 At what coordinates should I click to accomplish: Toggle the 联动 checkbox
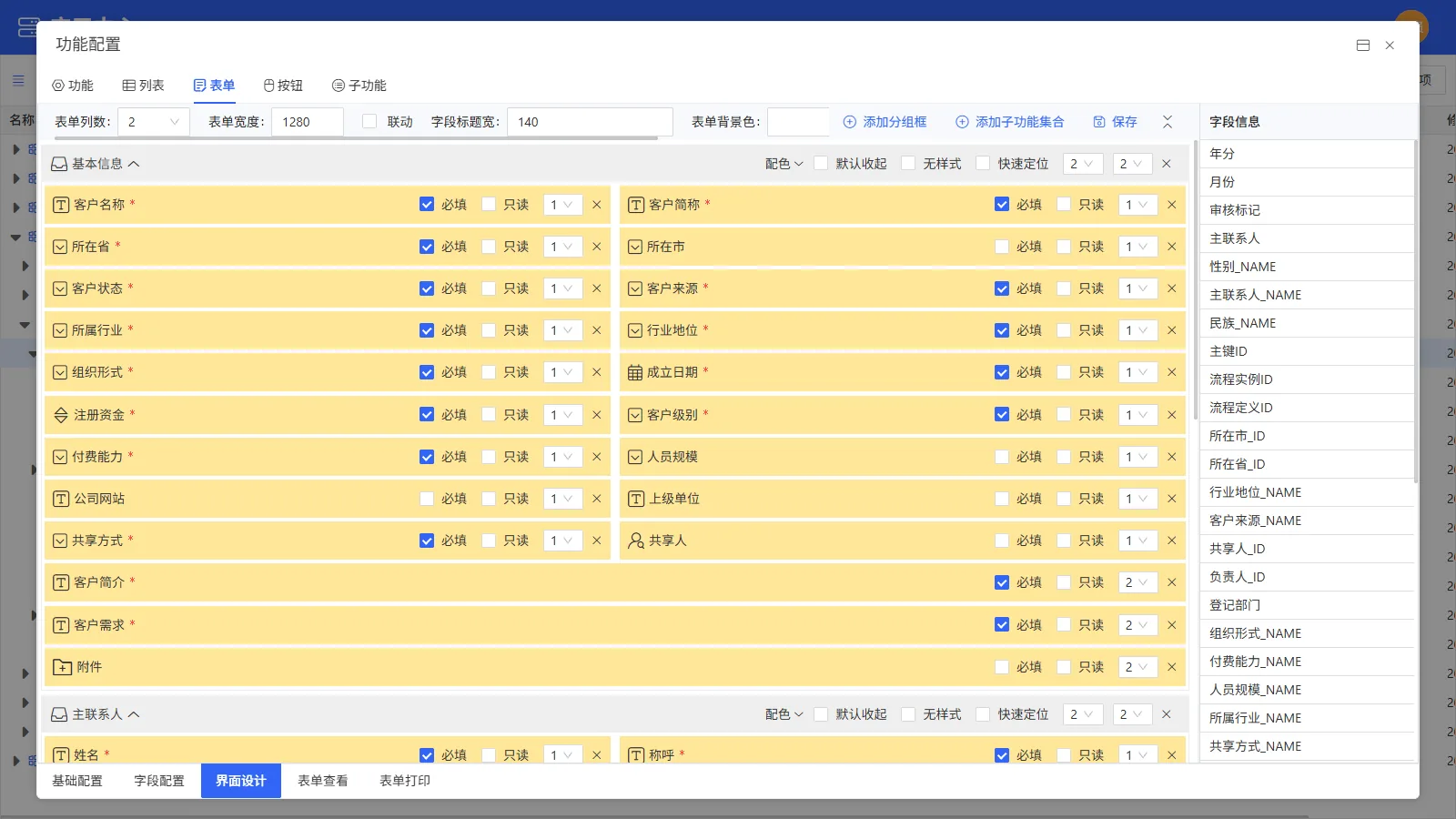tap(369, 122)
